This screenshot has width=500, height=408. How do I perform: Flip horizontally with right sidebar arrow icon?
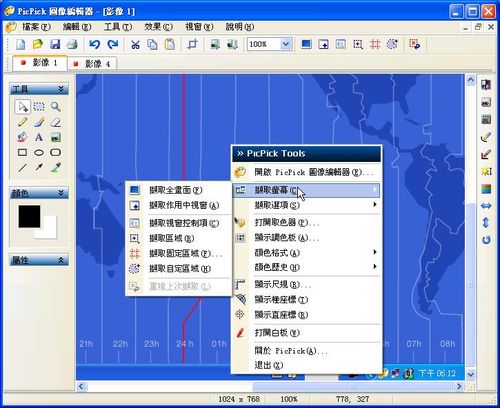click(x=486, y=206)
